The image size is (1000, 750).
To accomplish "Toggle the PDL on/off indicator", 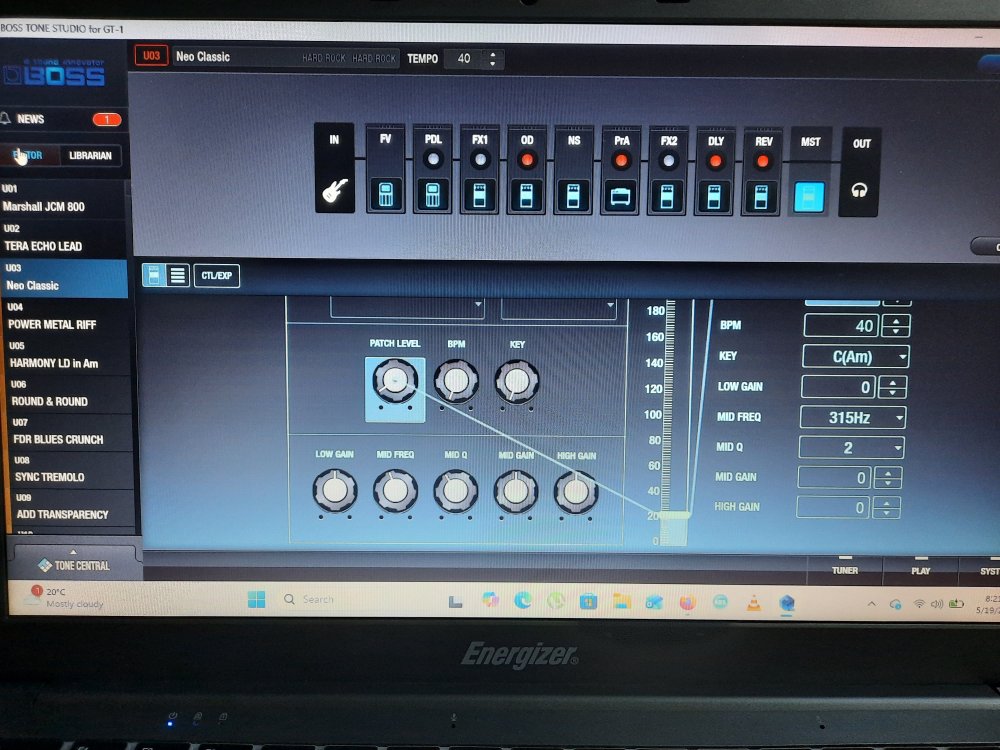I will (x=433, y=159).
